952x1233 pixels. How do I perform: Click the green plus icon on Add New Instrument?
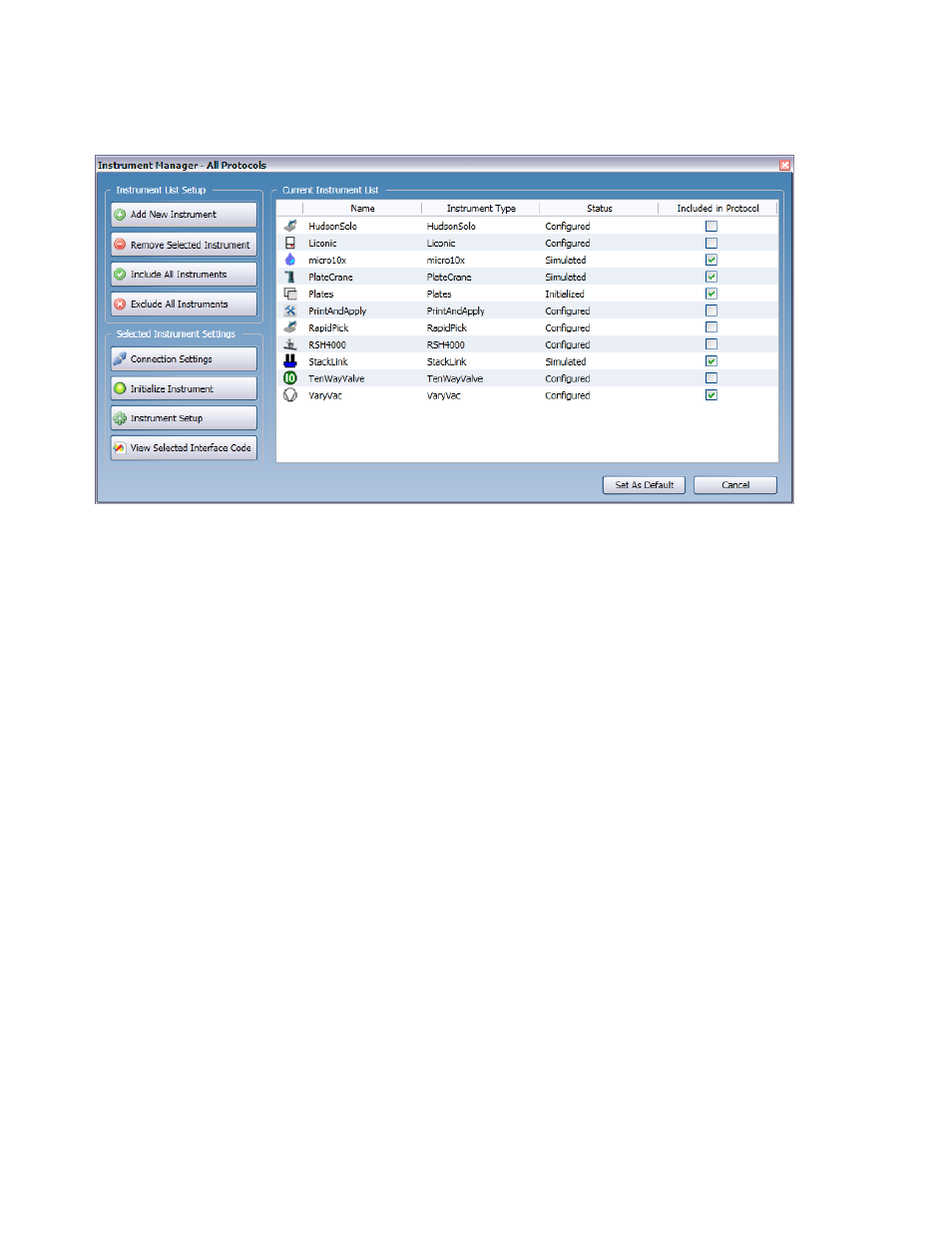120,215
